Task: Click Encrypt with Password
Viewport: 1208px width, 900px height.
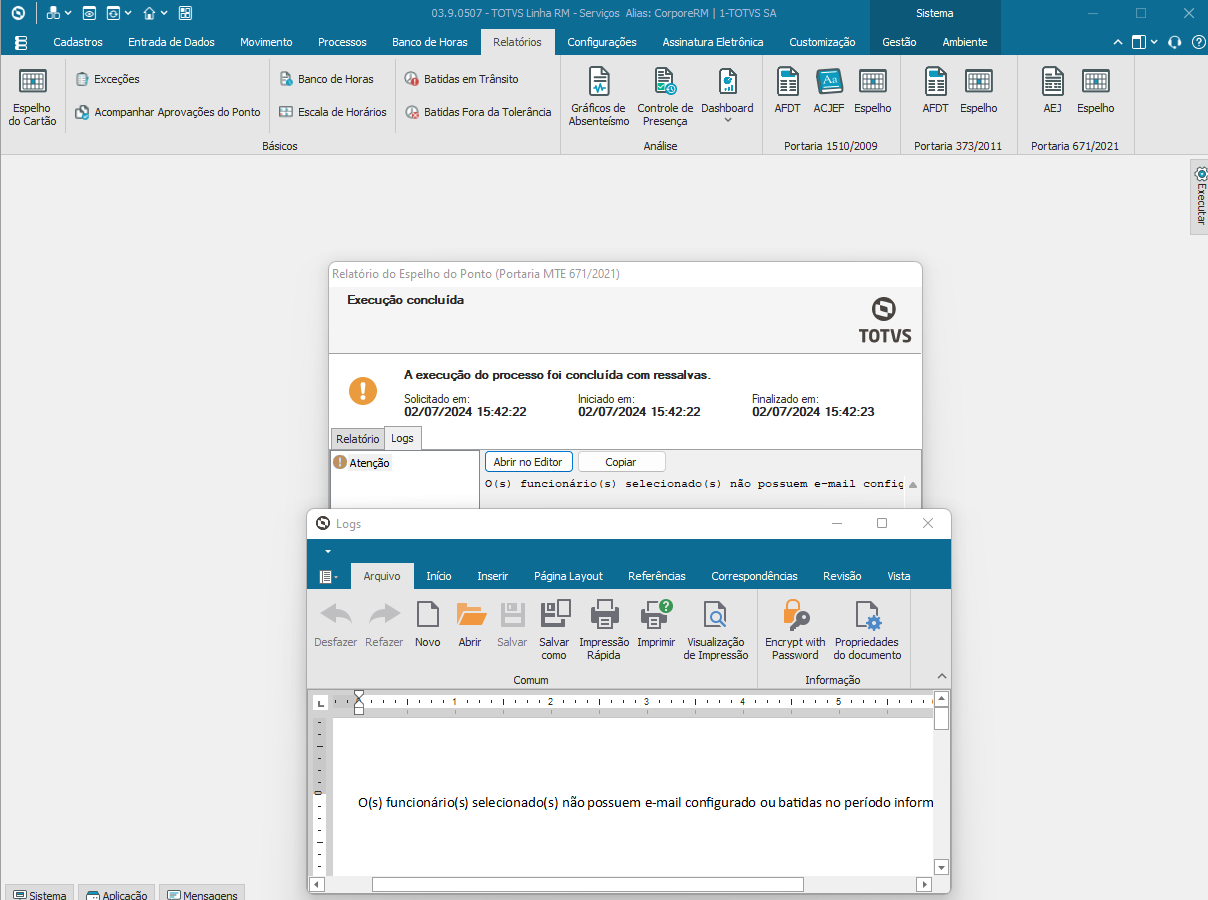Action: coord(795,630)
